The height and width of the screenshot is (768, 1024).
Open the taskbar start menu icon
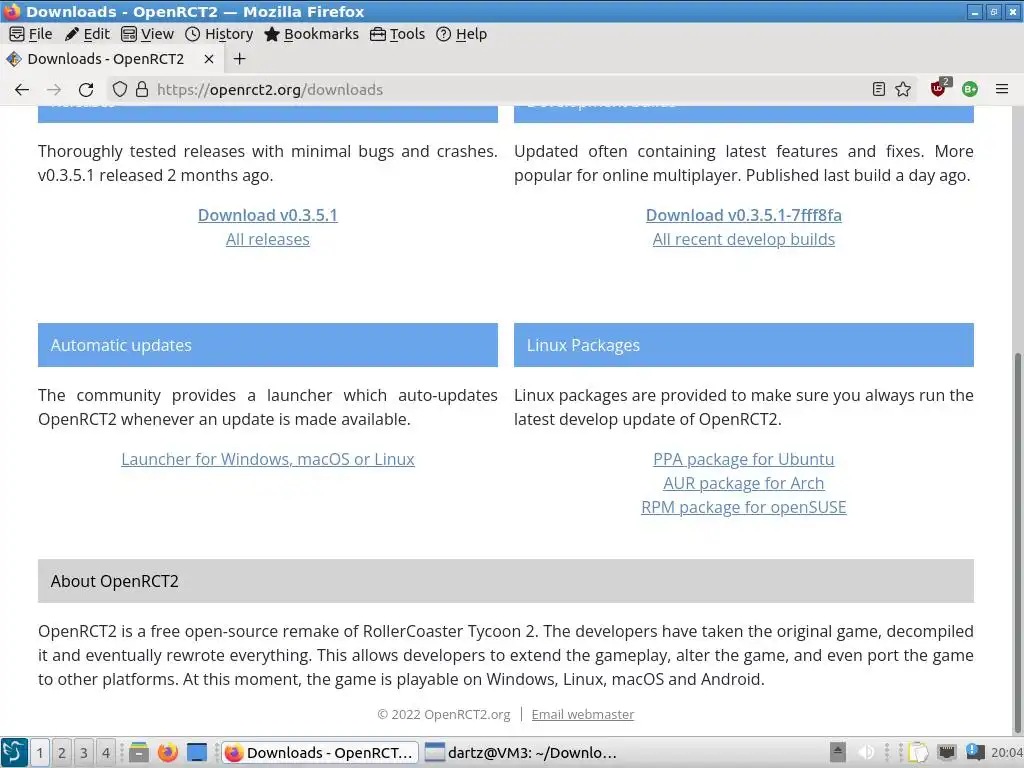14,752
